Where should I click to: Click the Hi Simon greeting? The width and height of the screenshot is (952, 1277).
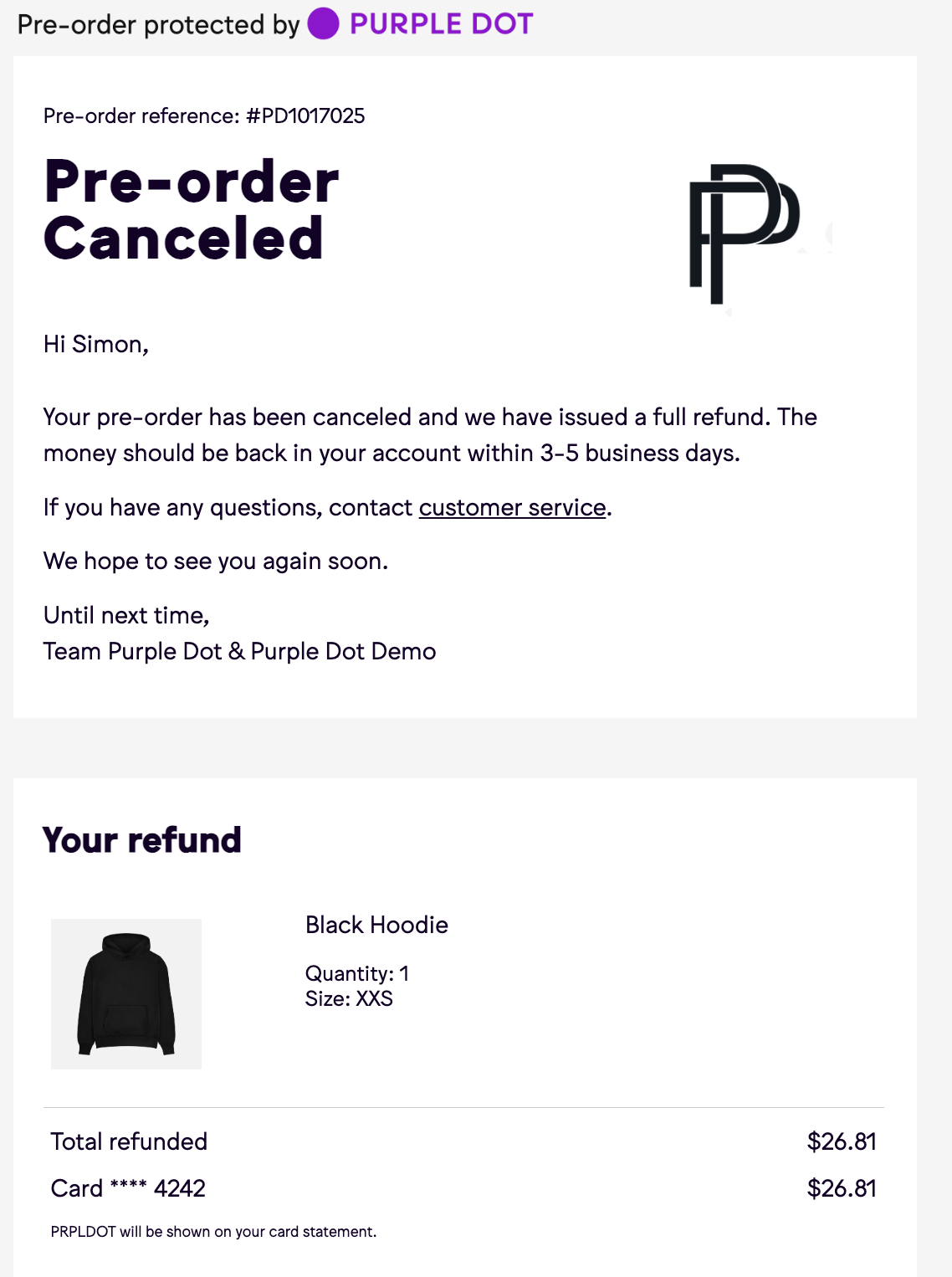(x=96, y=344)
